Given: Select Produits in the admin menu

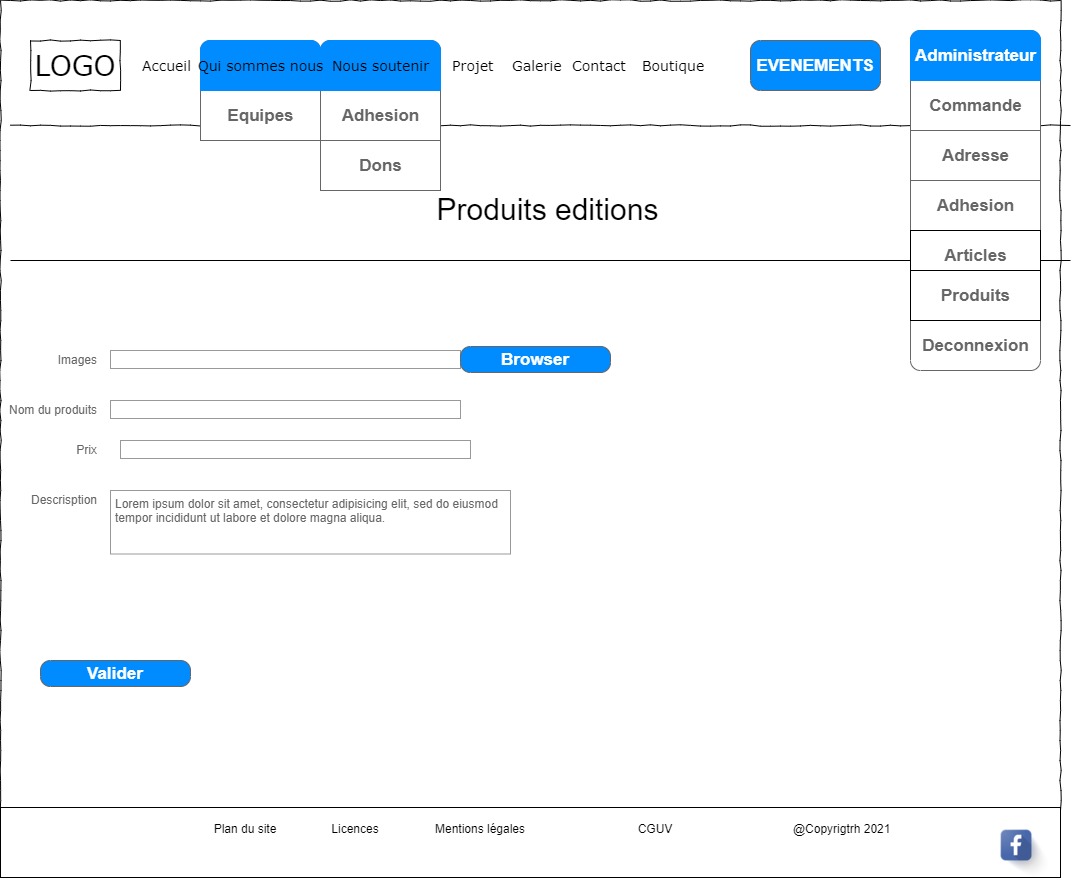Looking at the screenshot, I should (x=975, y=296).
